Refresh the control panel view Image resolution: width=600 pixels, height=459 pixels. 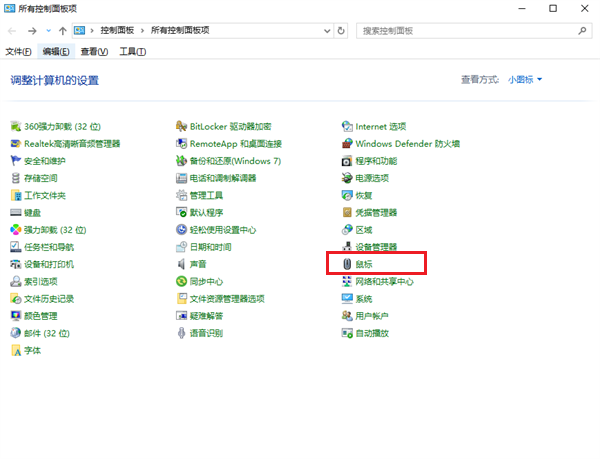pyautogui.click(x=341, y=31)
